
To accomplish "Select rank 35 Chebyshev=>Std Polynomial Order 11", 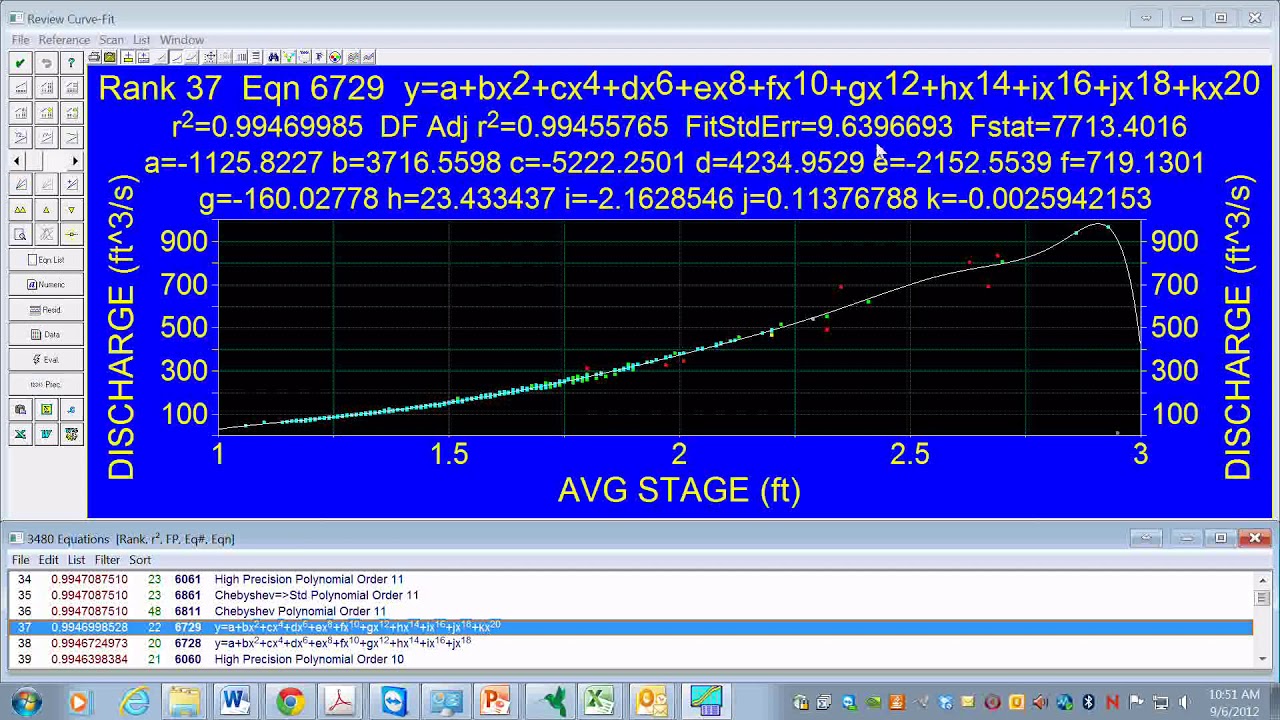I will (630, 595).
